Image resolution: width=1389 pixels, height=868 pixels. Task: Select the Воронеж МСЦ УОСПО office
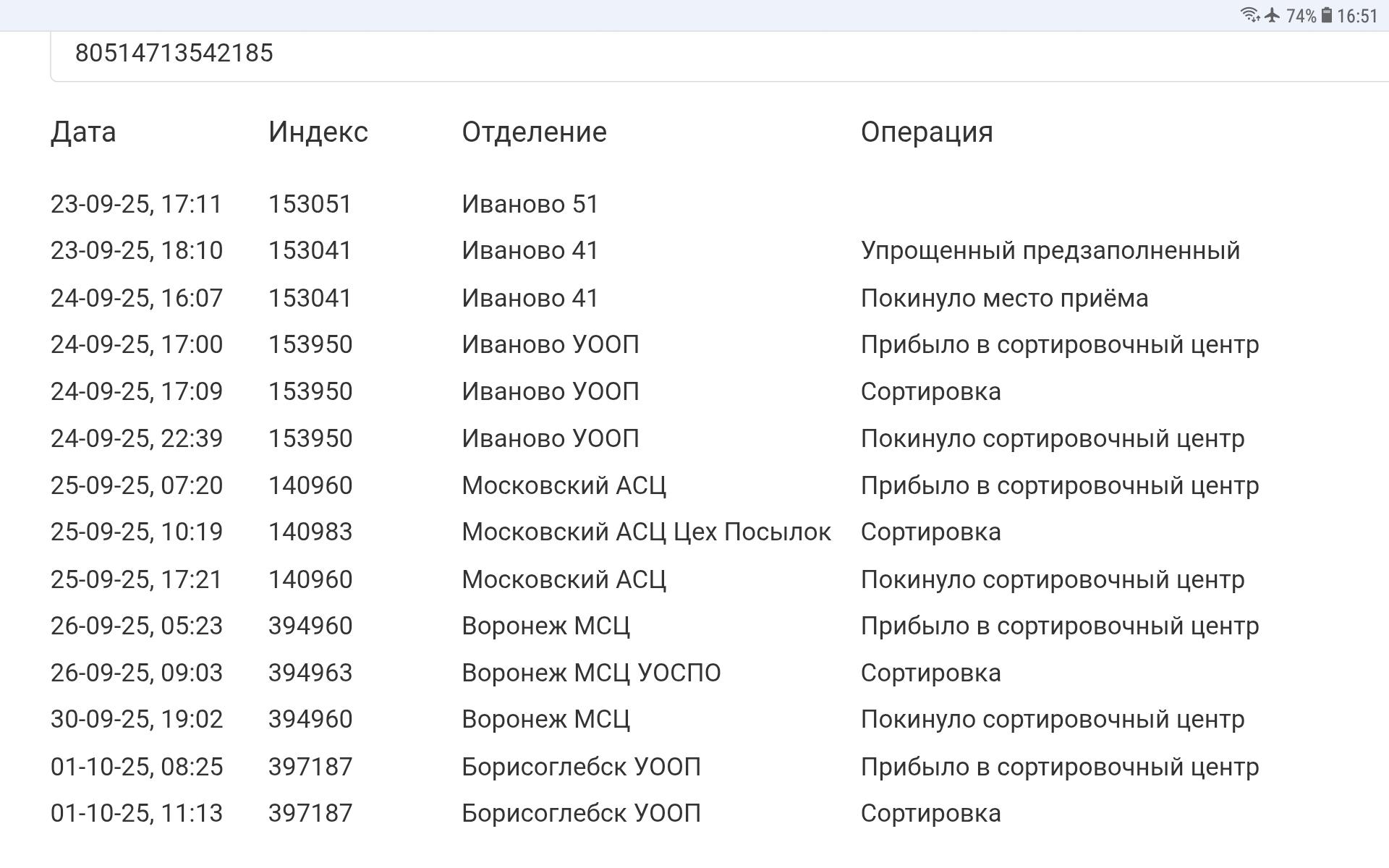591,673
